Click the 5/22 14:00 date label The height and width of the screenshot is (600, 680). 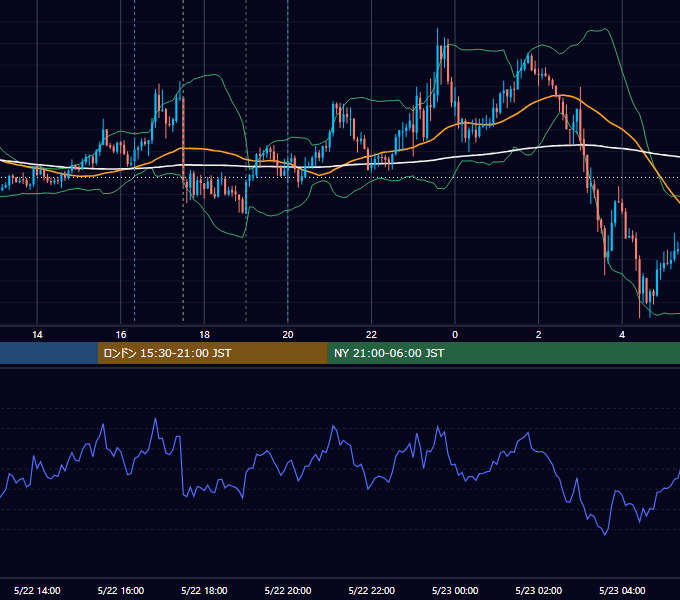[37, 590]
